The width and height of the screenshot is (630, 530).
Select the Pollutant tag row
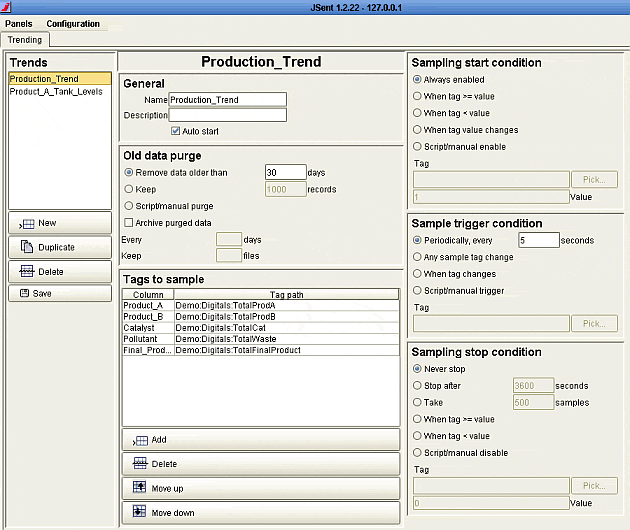(261, 339)
